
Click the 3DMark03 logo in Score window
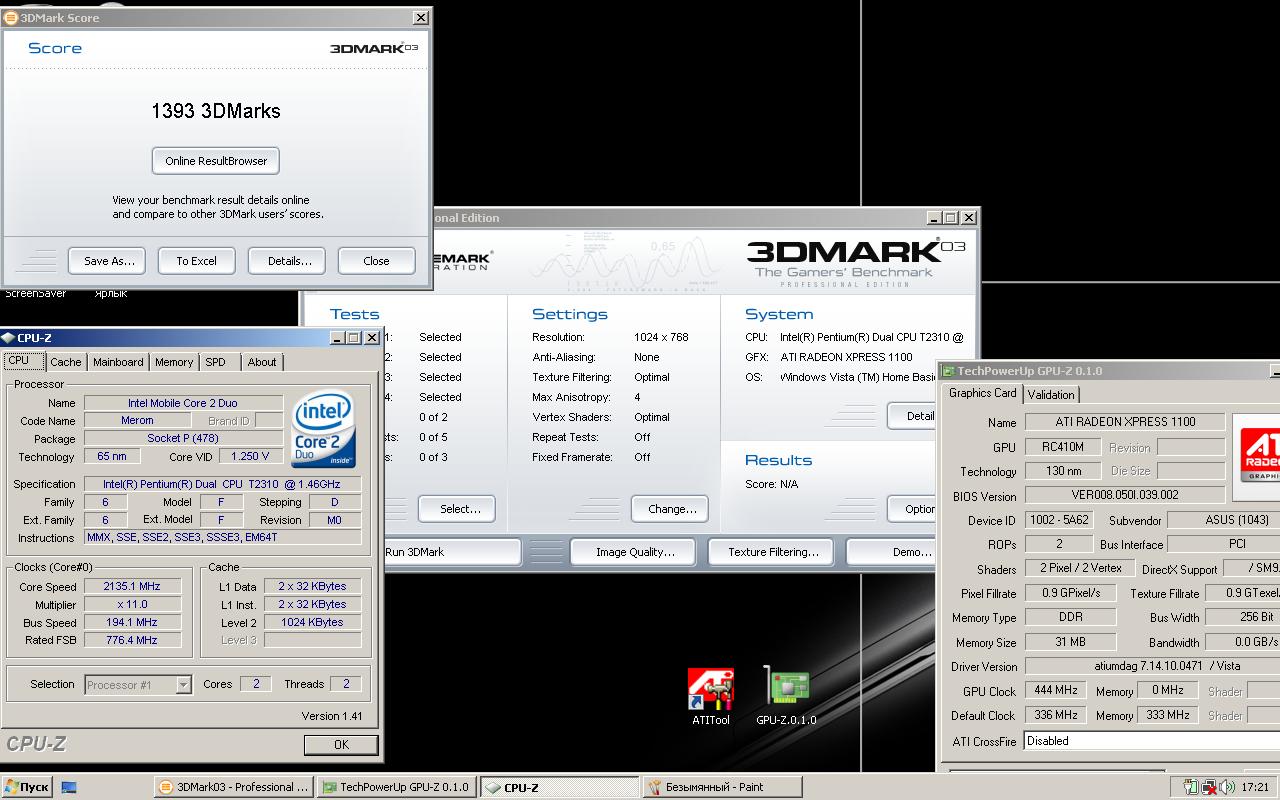[x=374, y=48]
